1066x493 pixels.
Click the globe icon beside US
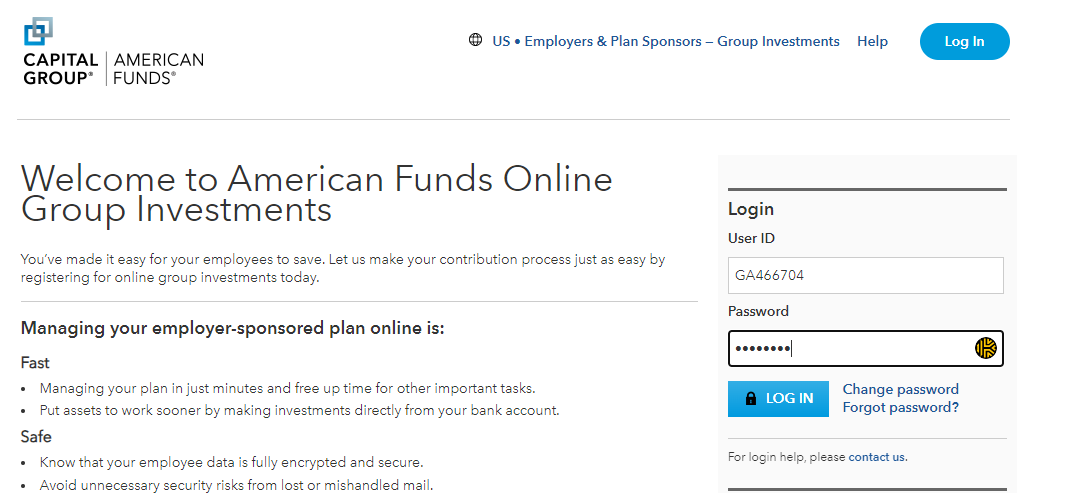coord(475,40)
